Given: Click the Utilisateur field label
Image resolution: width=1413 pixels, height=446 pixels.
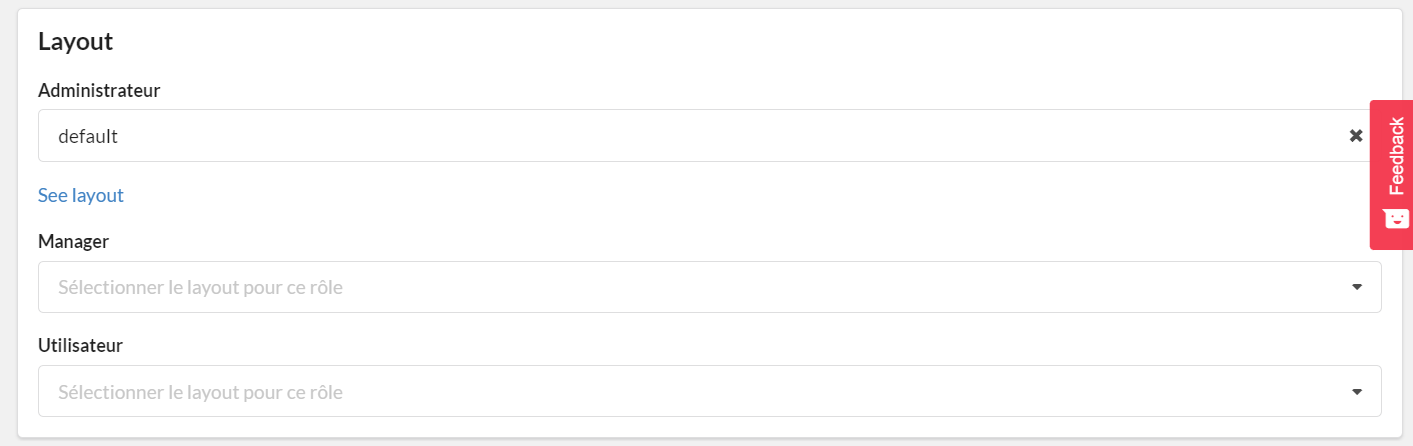Looking at the screenshot, I should coord(80,345).
